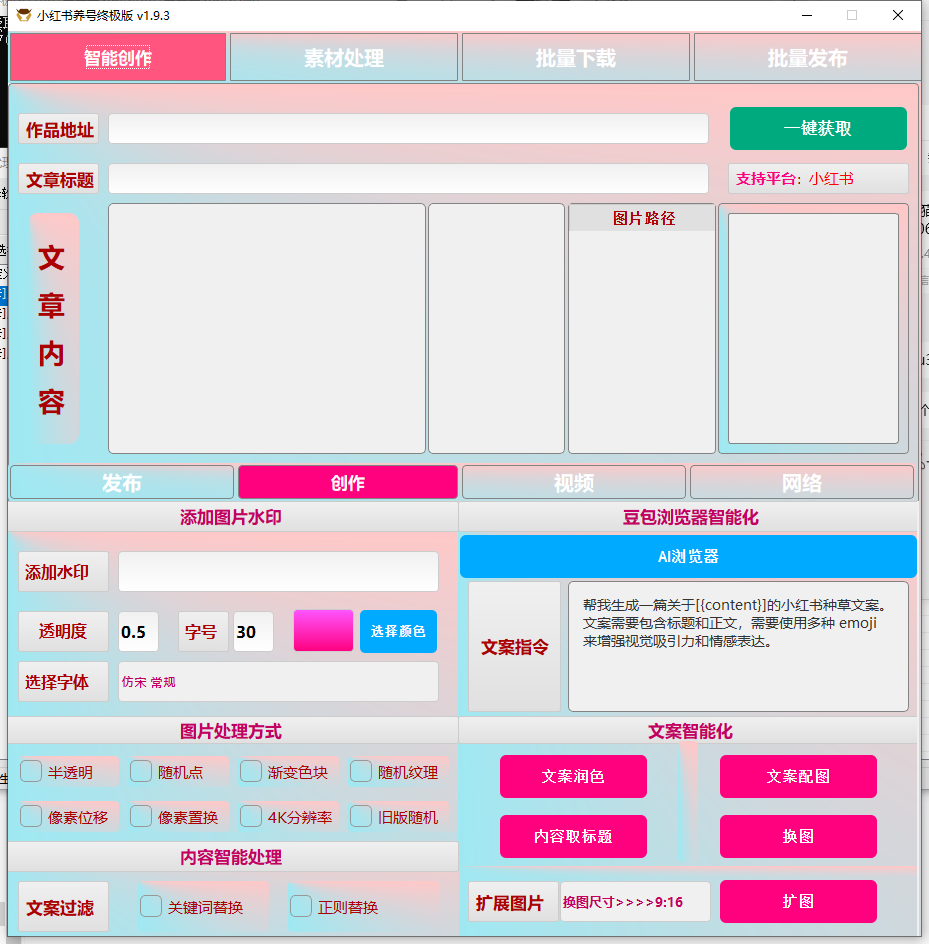The height and width of the screenshot is (944, 929).
Task: Click the 文章标题 label
Action: pos(59,179)
